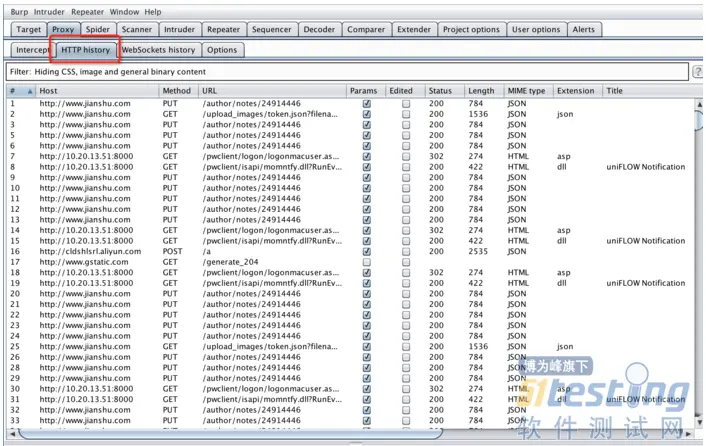This screenshot has height=446, width=706.
Task: Click 302 status in row 14
Action: tap(436, 230)
